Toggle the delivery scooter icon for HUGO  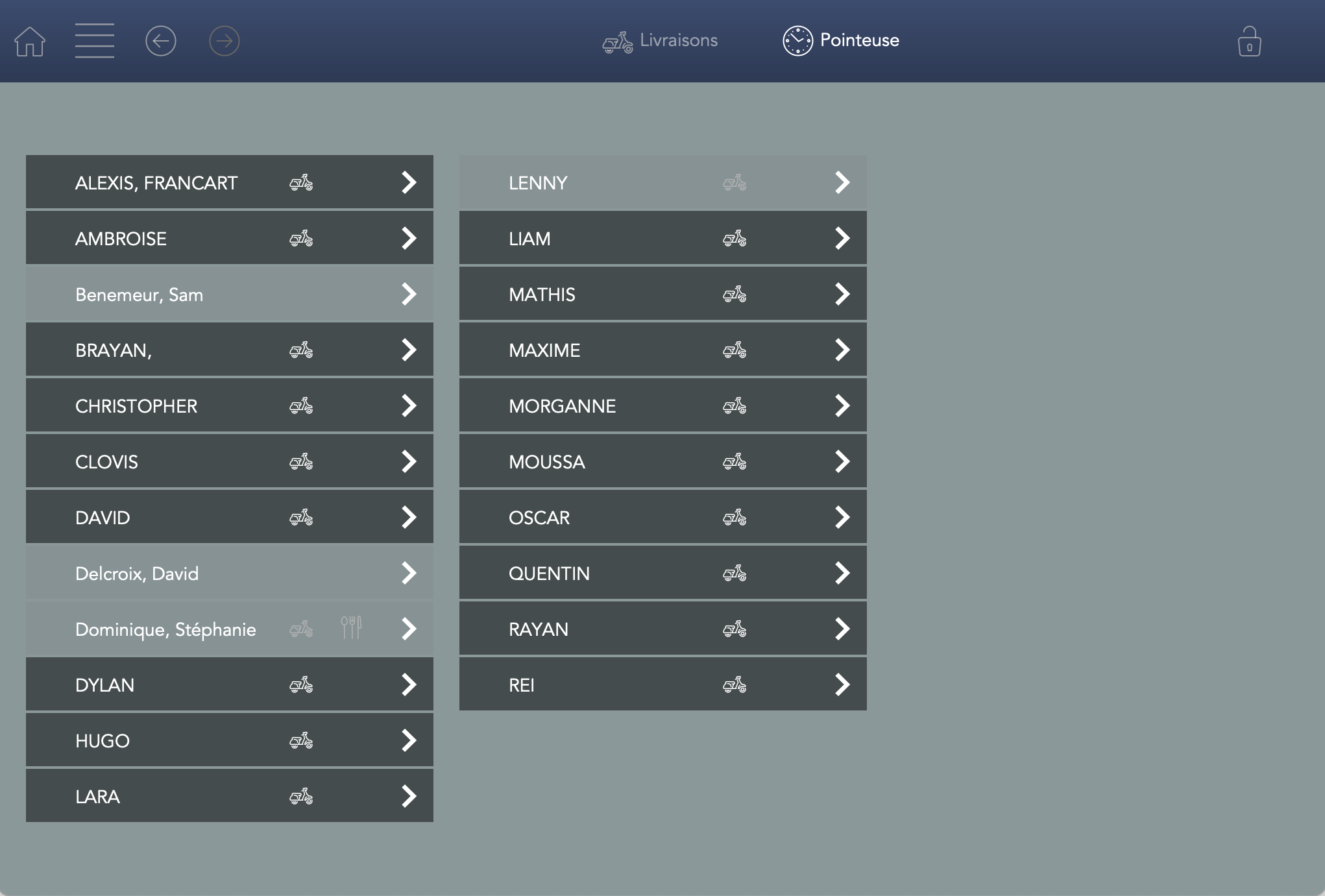[x=301, y=741]
